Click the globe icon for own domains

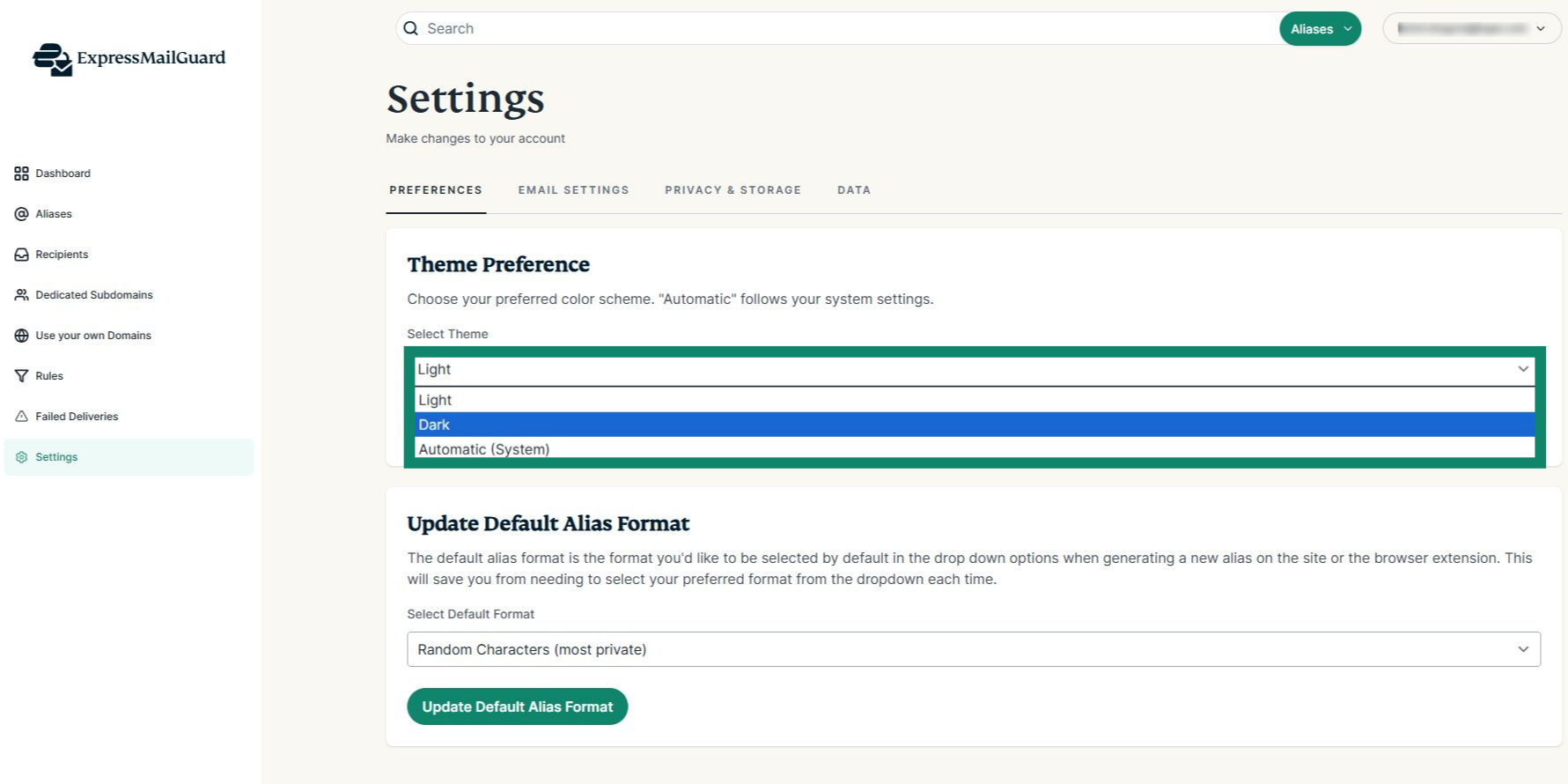coord(21,336)
